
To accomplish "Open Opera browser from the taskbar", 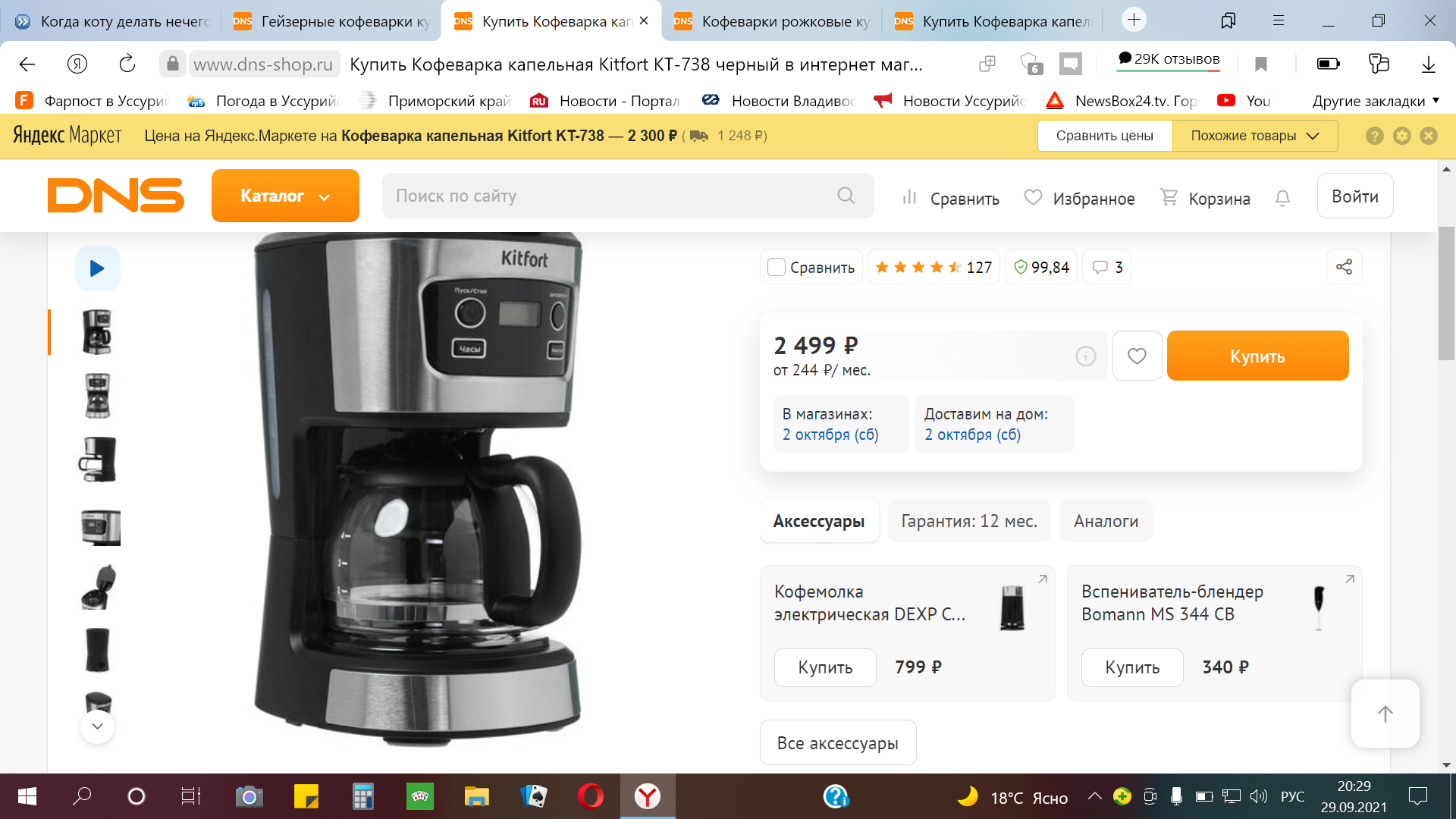I will tap(591, 796).
